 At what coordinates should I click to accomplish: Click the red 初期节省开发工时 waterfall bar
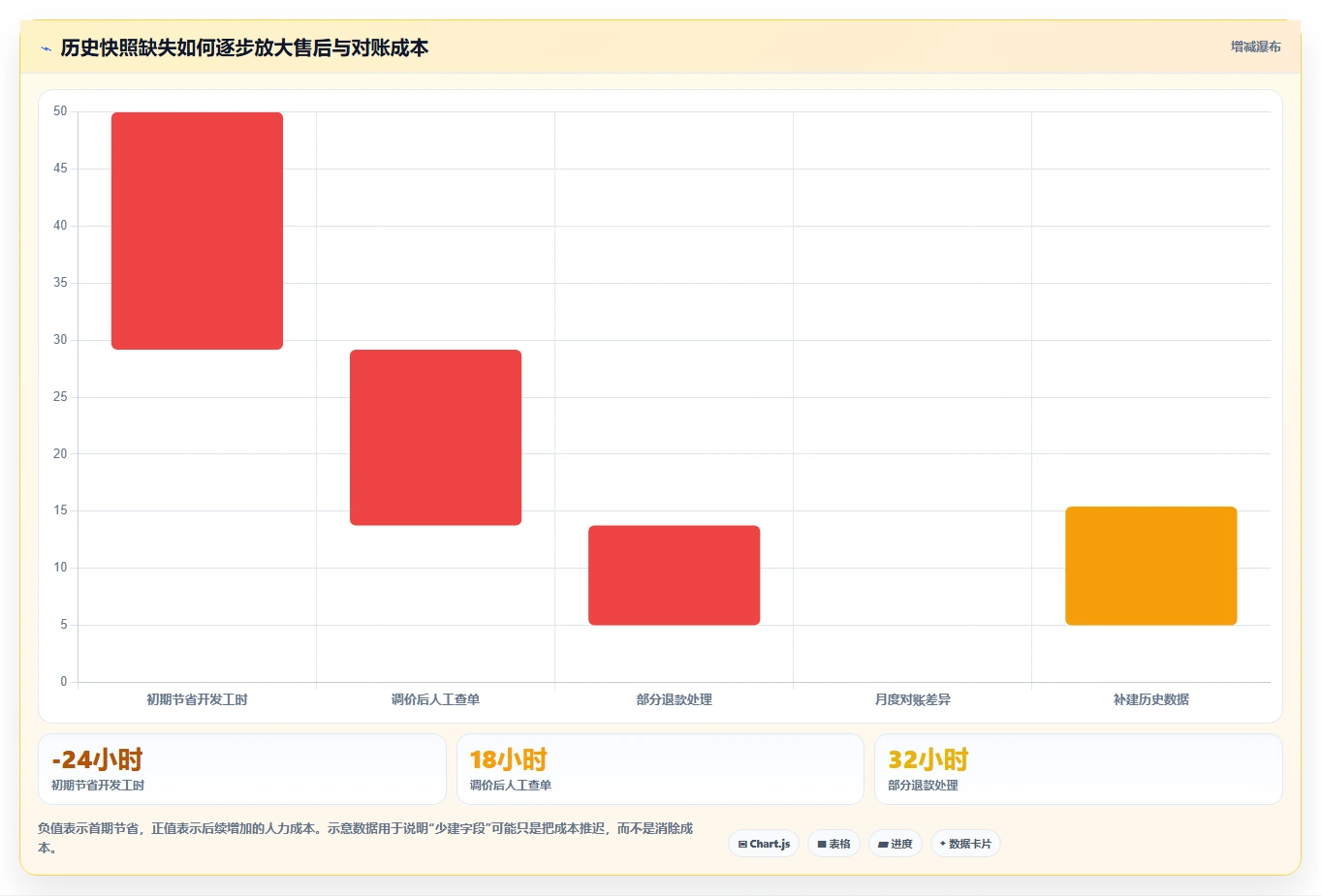[197, 231]
